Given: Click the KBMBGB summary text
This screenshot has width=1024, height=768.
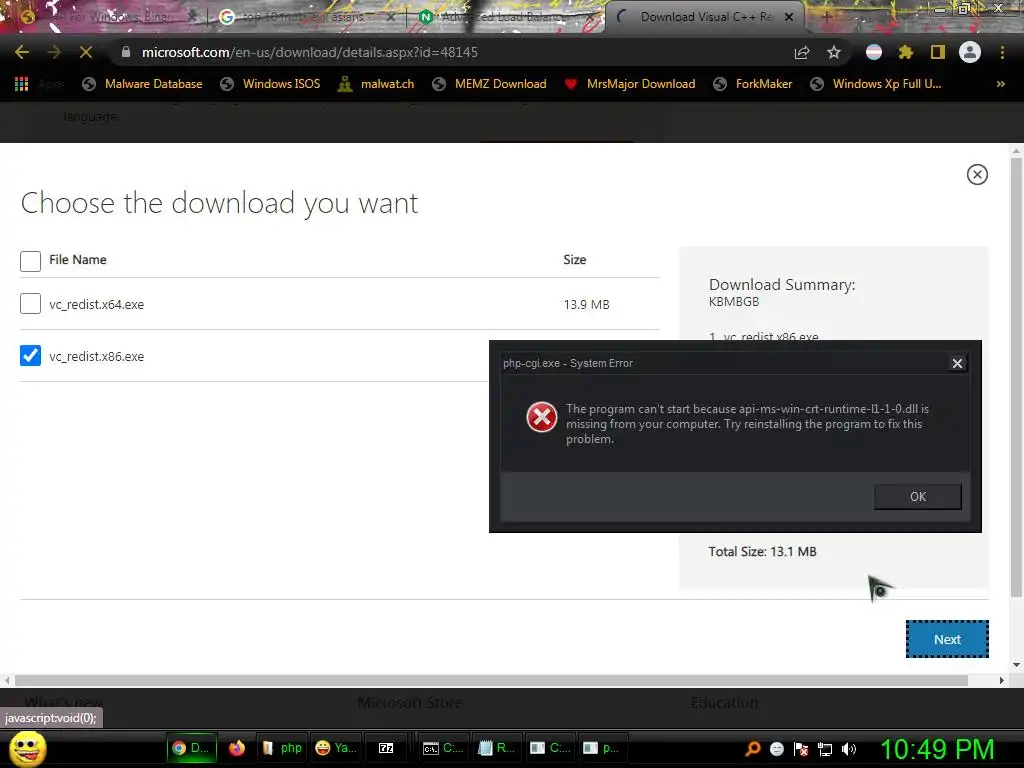Looking at the screenshot, I should pyautogui.click(x=734, y=302).
